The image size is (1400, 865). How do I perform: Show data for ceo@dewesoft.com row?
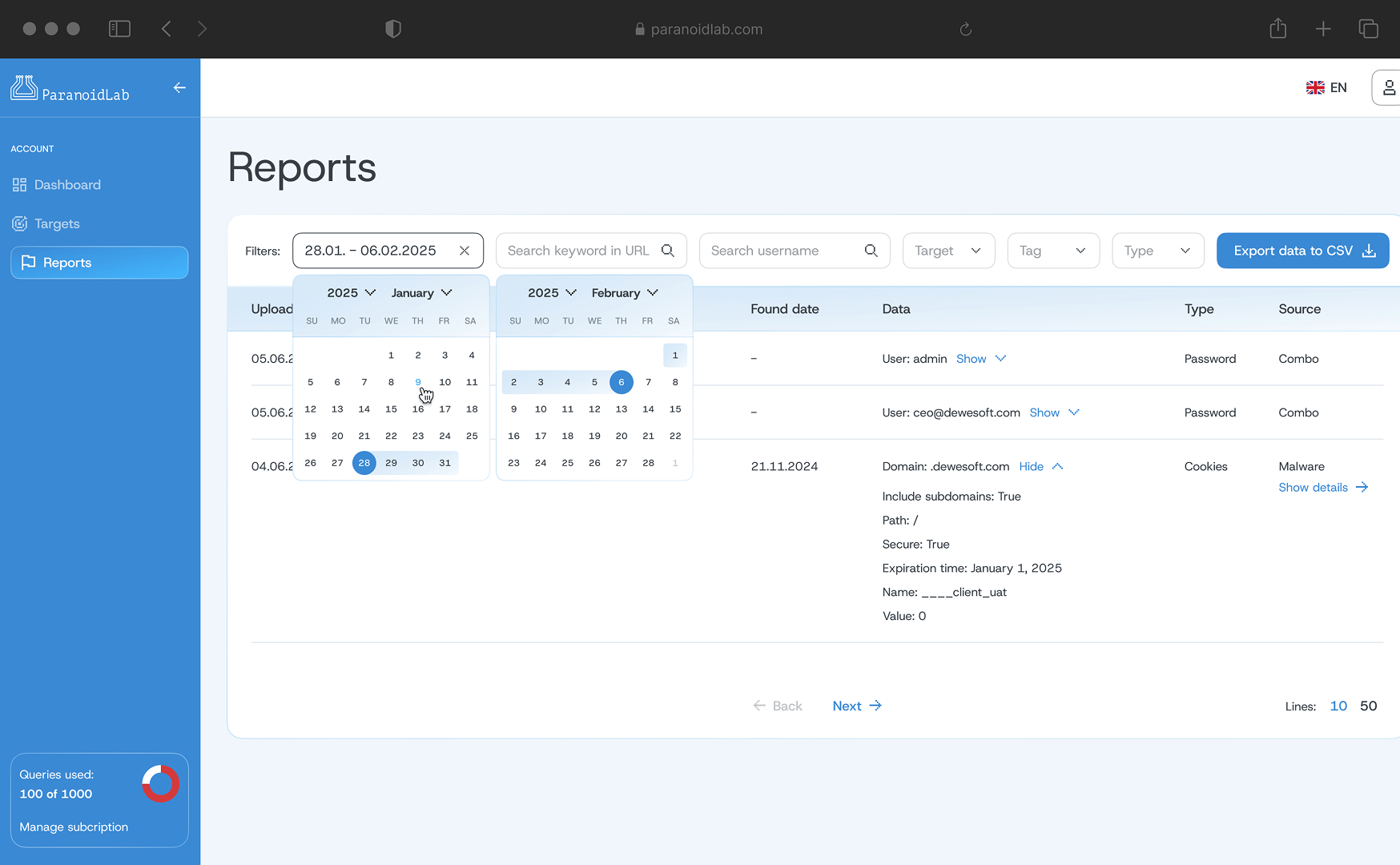[x=1054, y=412]
